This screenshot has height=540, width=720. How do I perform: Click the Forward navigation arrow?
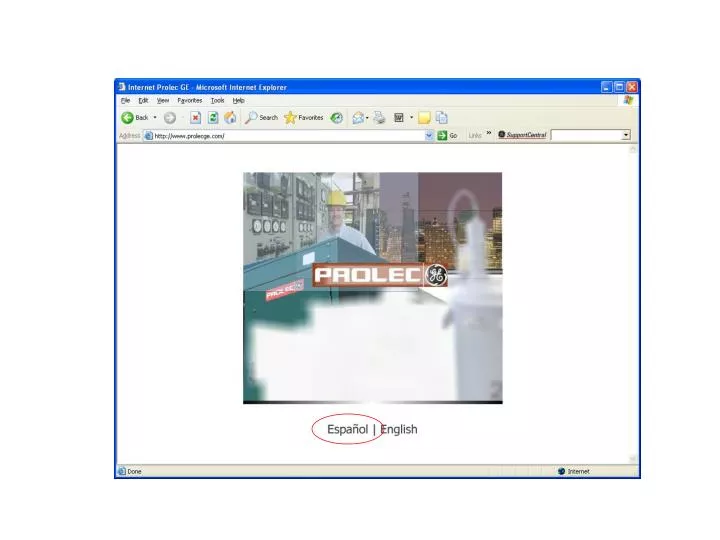170,118
